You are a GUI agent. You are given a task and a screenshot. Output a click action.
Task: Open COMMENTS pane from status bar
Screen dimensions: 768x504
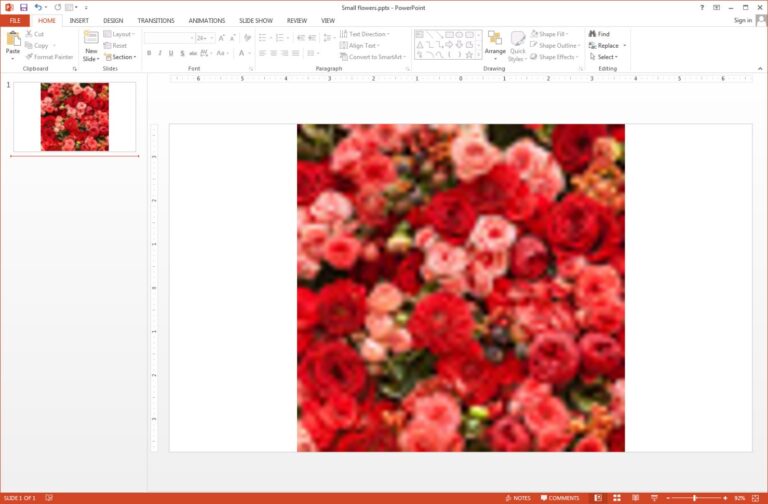[559, 498]
